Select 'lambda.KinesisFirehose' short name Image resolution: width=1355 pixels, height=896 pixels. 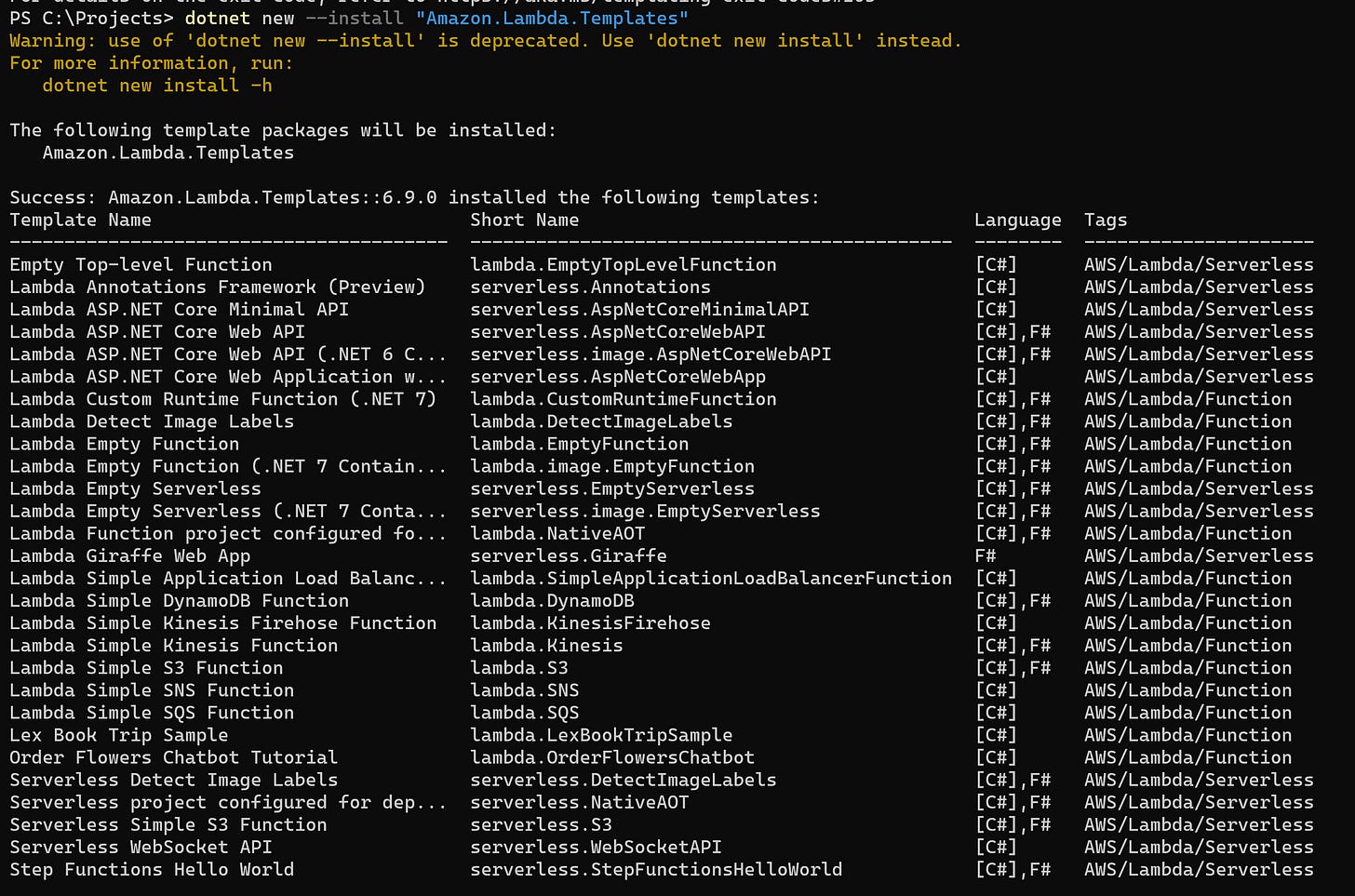coord(590,622)
